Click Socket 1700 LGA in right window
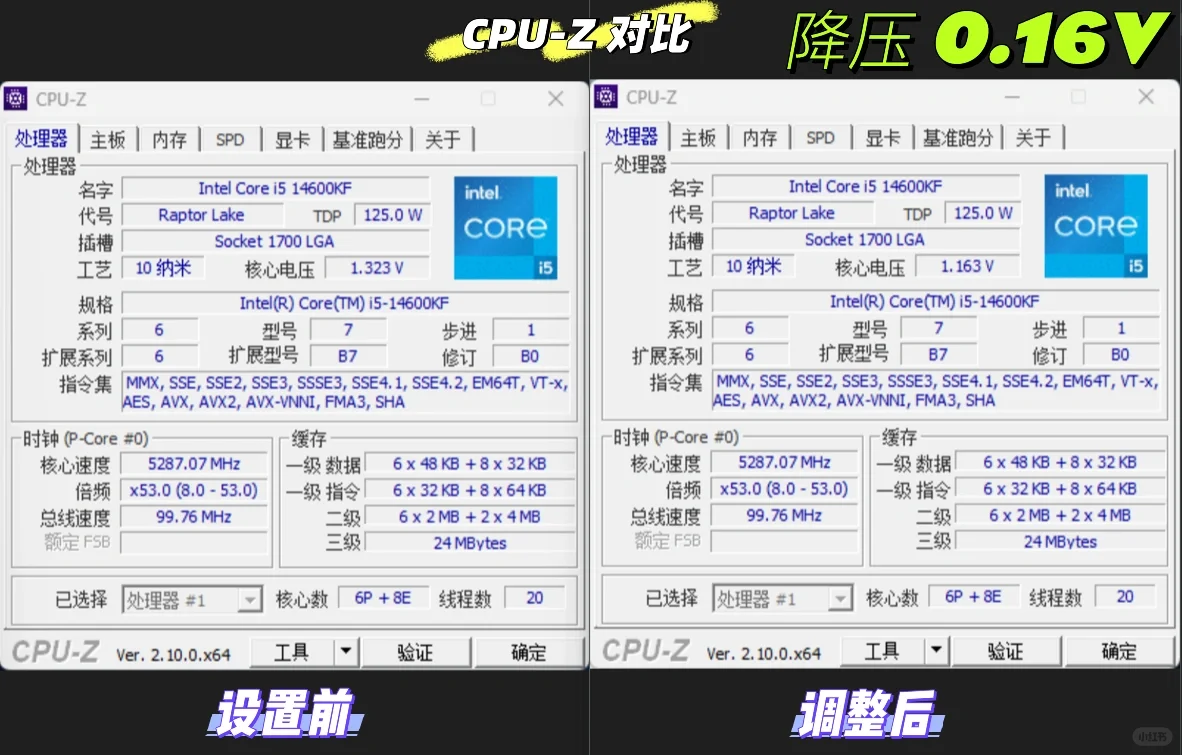The height and width of the screenshot is (755, 1182). 865,240
